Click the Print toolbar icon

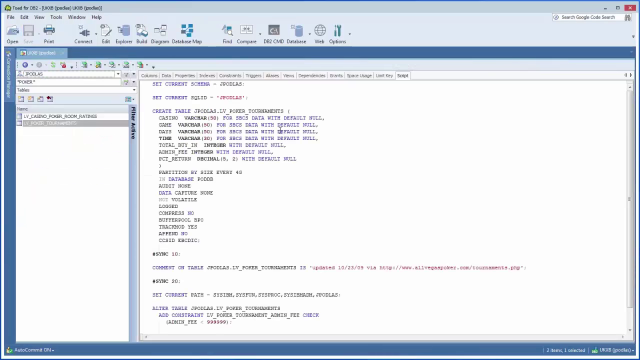pos(49,34)
